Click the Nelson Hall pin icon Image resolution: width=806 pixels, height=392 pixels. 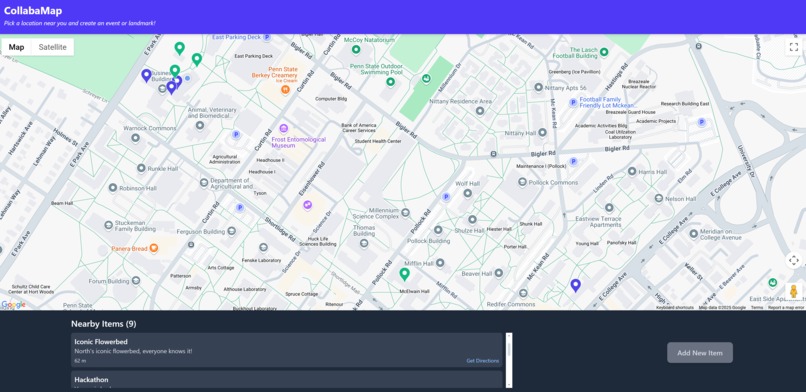658,198
